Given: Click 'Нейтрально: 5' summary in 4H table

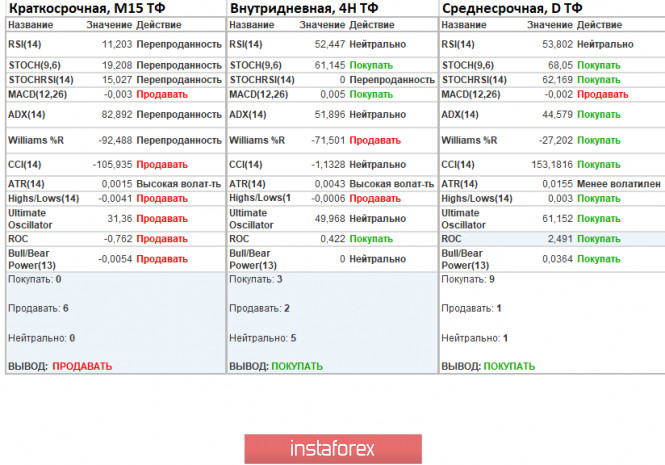Looking at the screenshot, I should [x=263, y=338].
